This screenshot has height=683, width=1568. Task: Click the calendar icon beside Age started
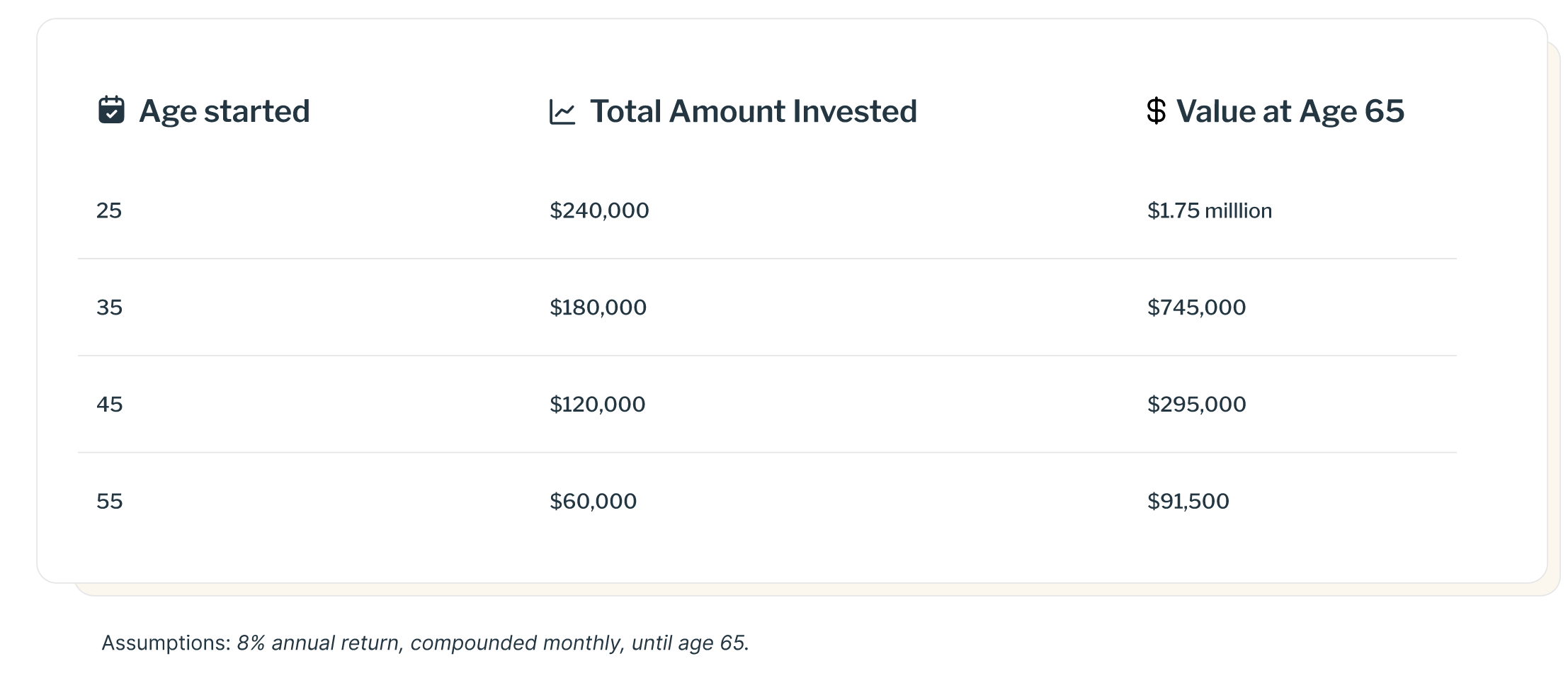[x=111, y=111]
